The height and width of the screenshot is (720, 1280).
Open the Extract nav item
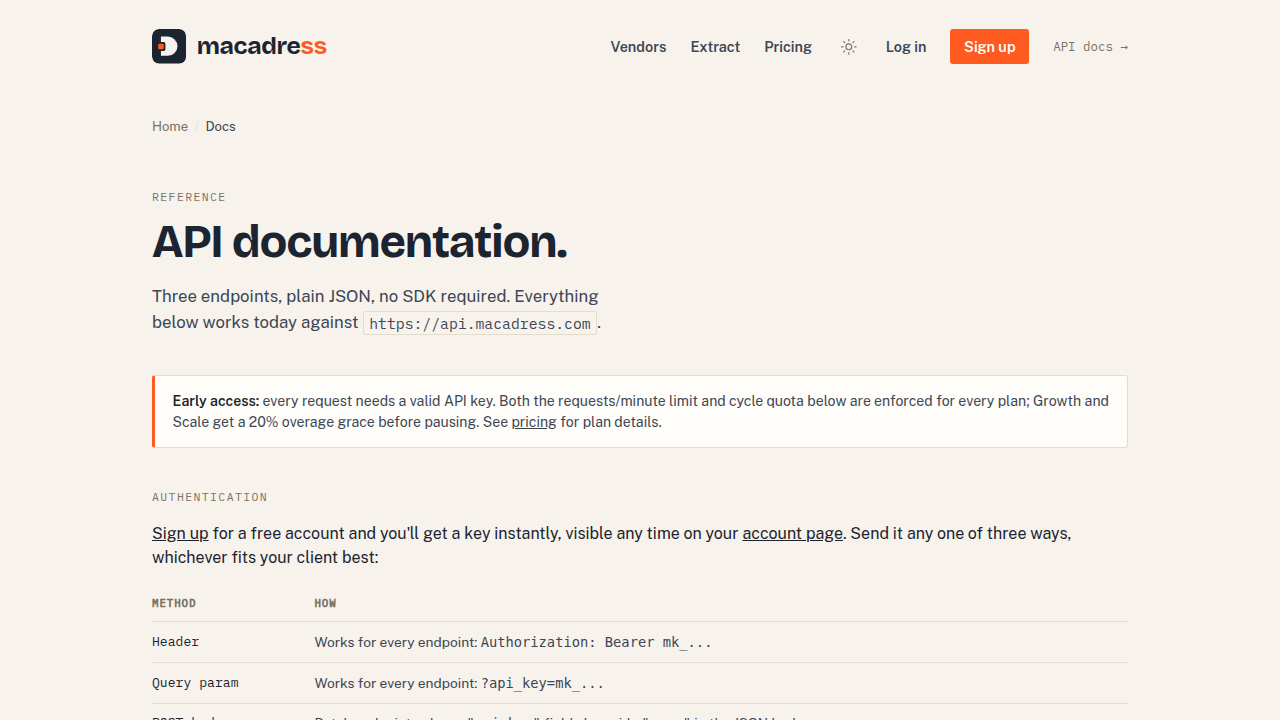715,47
